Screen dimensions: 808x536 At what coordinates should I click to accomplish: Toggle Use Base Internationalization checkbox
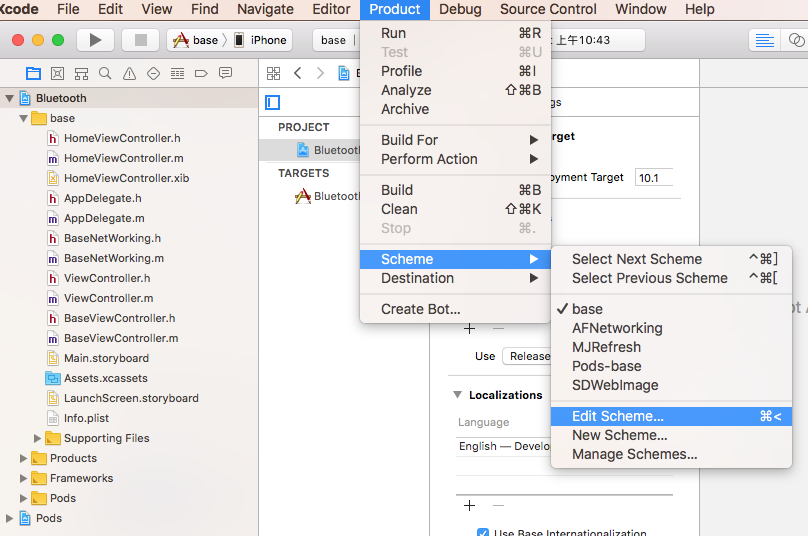pyautogui.click(x=483, y=532)
